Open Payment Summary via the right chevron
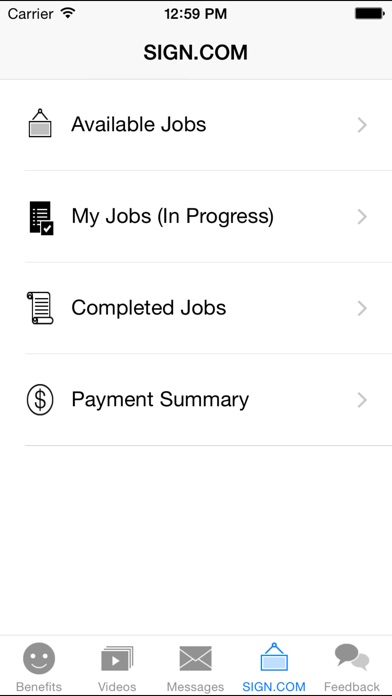Viewport: 392px width, 696px height. [x=362, y=400]
